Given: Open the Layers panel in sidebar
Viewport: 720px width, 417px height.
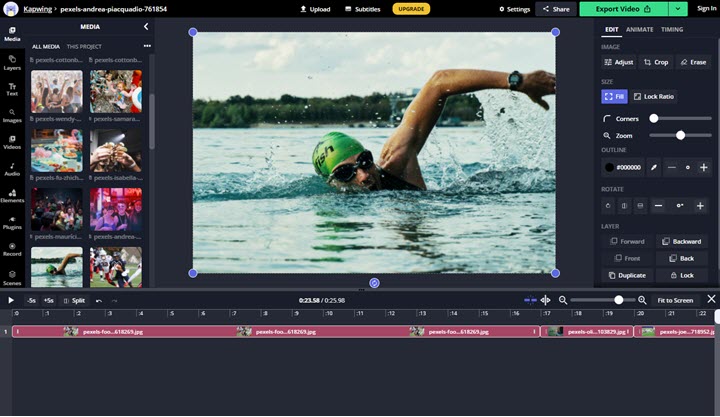Looking at the screenshot, I should 12,62.
